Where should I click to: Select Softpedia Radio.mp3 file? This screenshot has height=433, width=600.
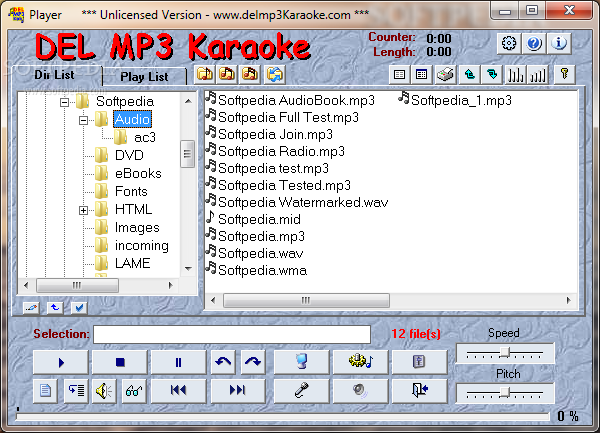276,151
